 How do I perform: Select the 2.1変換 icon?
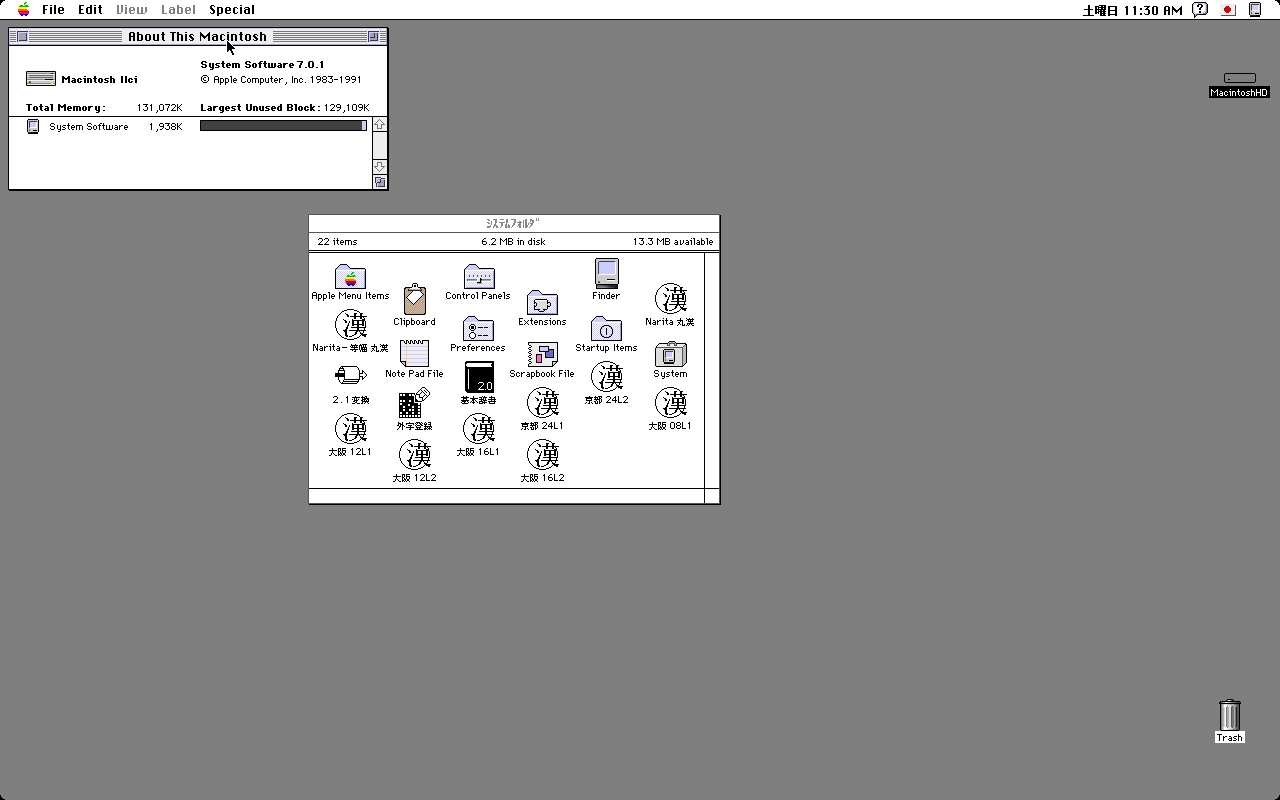[x=350, y=377]
